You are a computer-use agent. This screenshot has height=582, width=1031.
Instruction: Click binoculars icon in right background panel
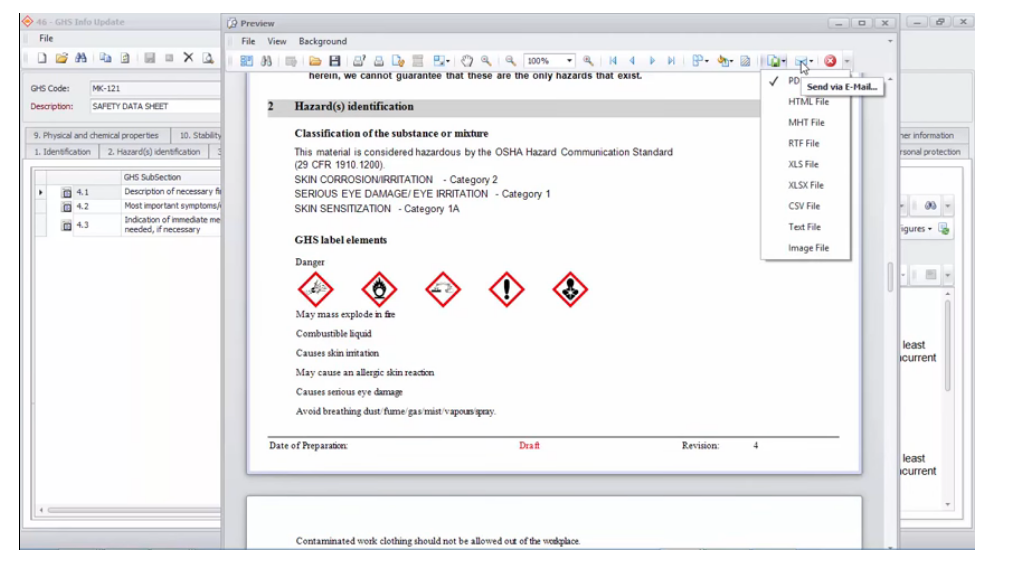(930, 206)
